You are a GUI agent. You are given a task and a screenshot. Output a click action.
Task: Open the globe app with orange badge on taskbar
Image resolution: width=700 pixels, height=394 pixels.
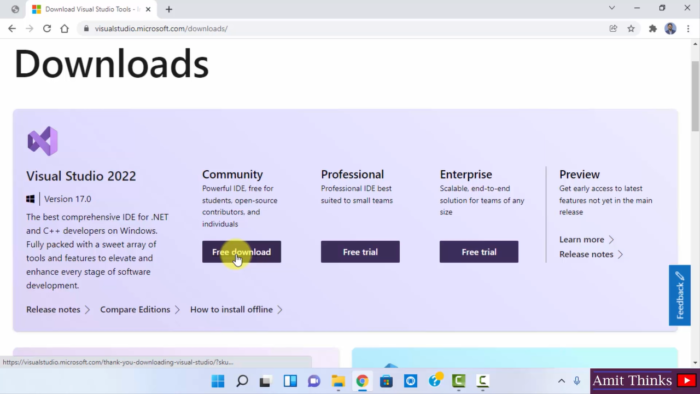pos(435,380)
